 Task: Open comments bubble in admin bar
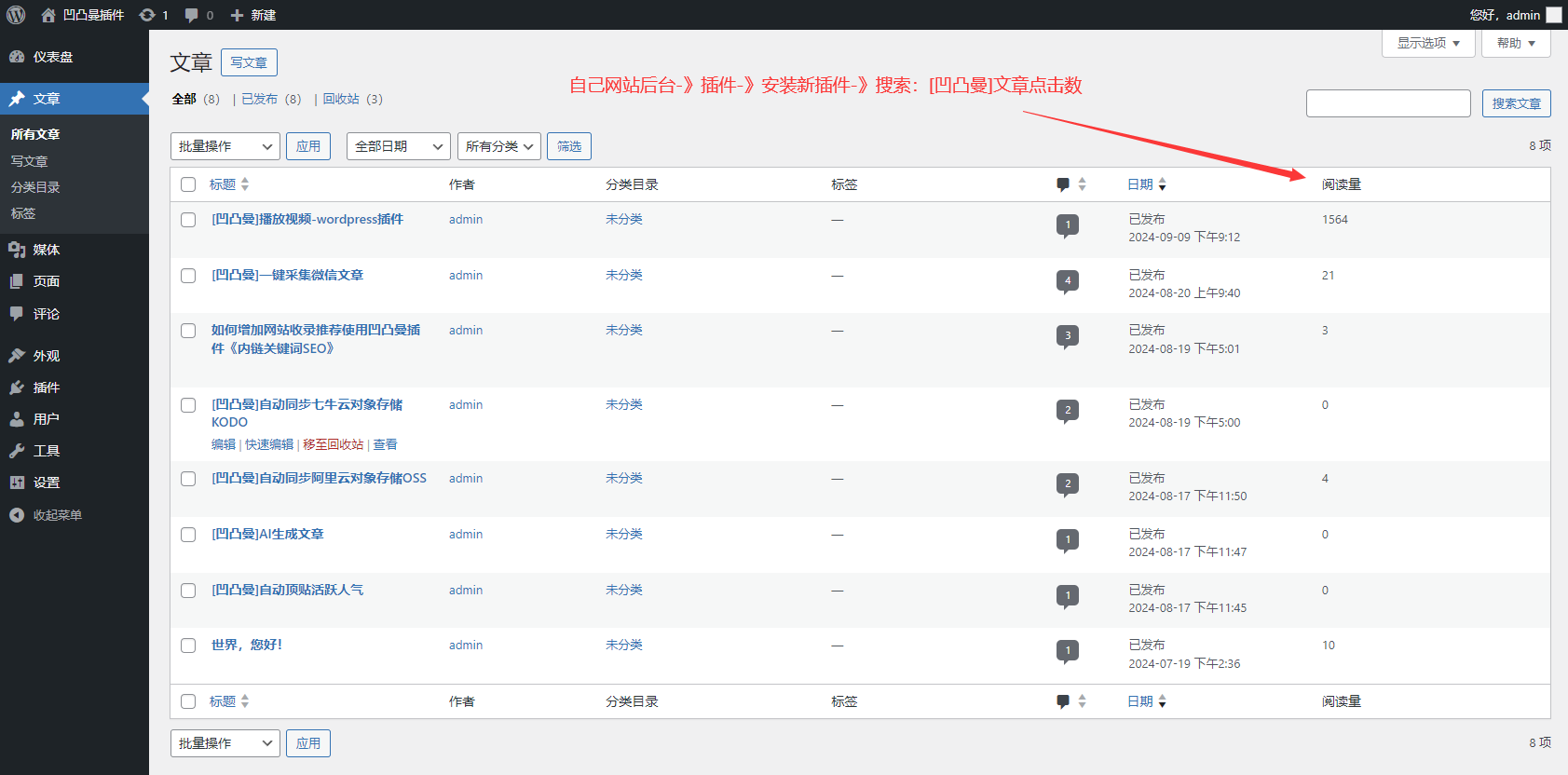coord(191,15)
